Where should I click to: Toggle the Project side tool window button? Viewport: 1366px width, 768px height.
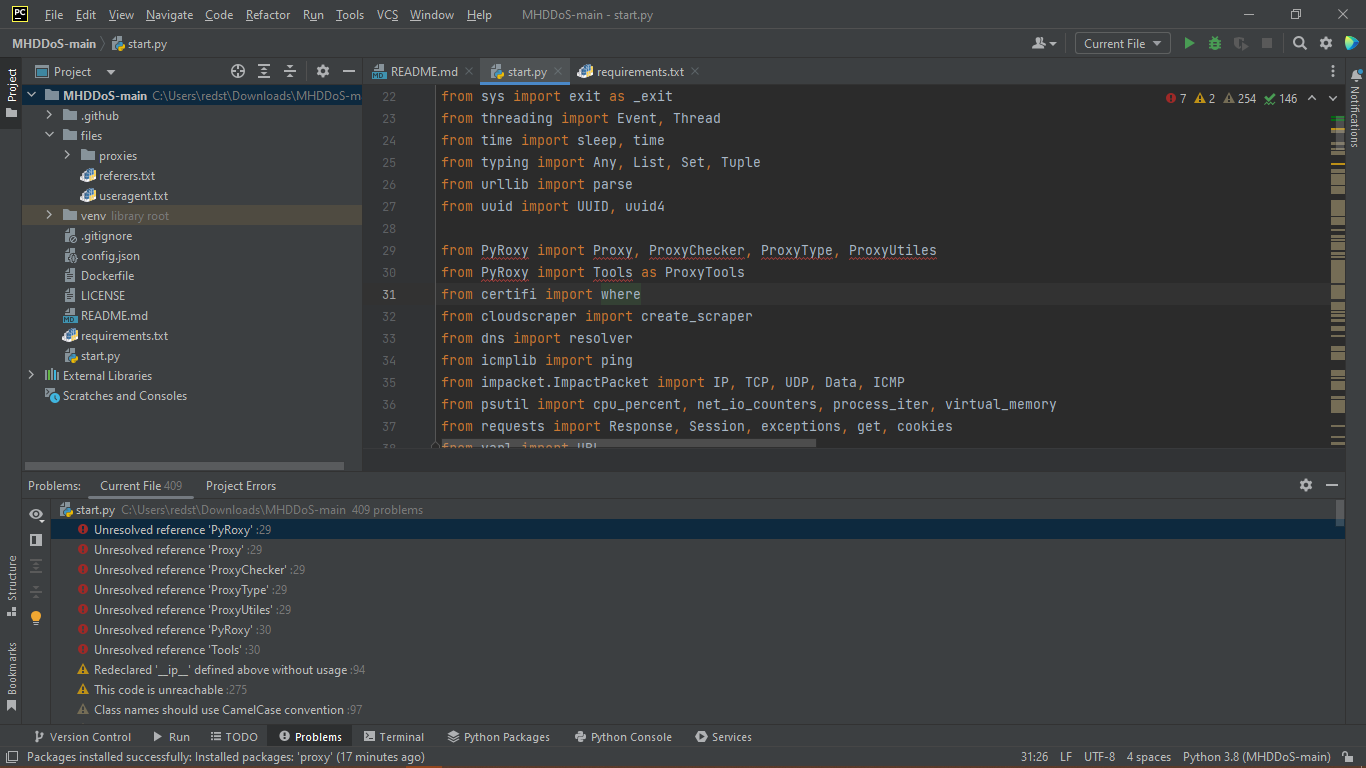click(12, 92)
